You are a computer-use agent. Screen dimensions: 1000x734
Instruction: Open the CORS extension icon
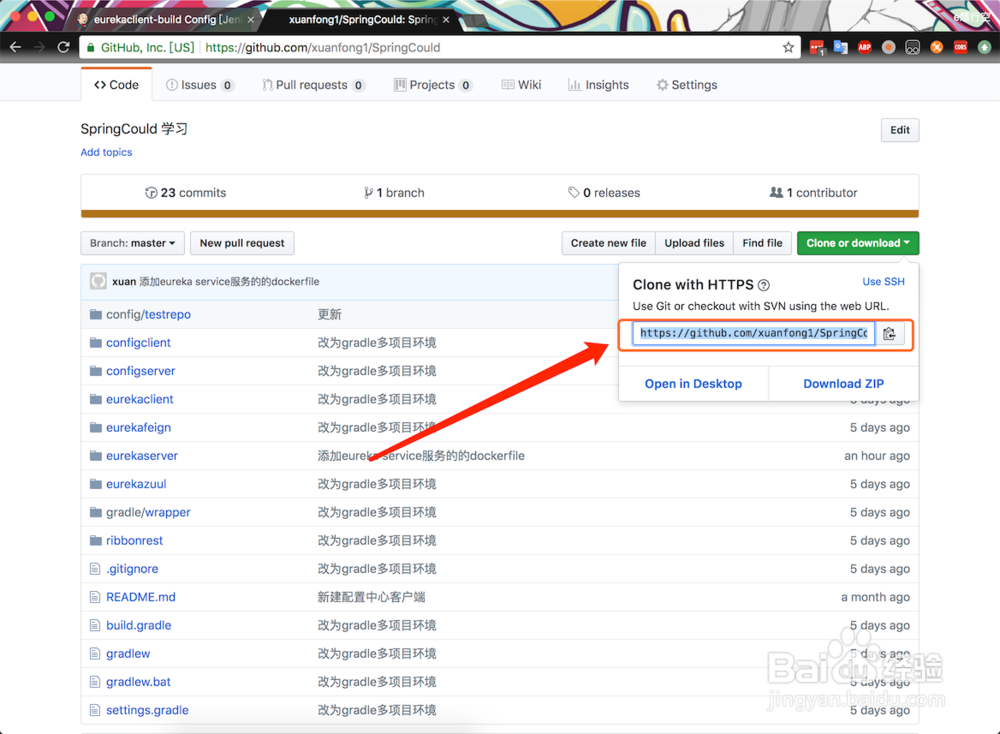click(x=960, y=47)
